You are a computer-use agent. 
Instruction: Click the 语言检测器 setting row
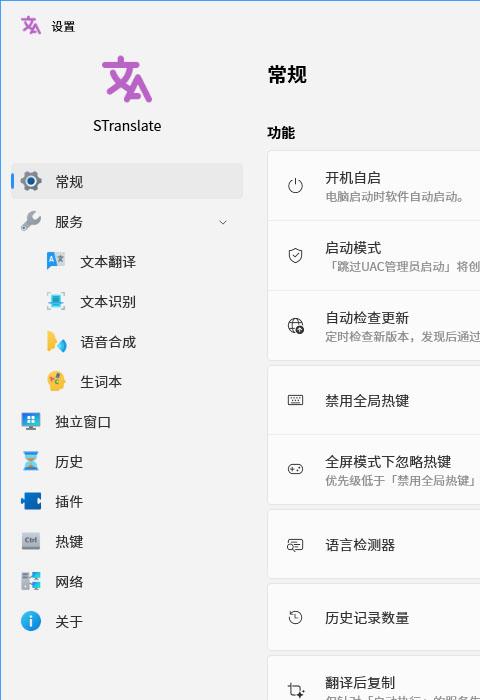tap(374, 544)
